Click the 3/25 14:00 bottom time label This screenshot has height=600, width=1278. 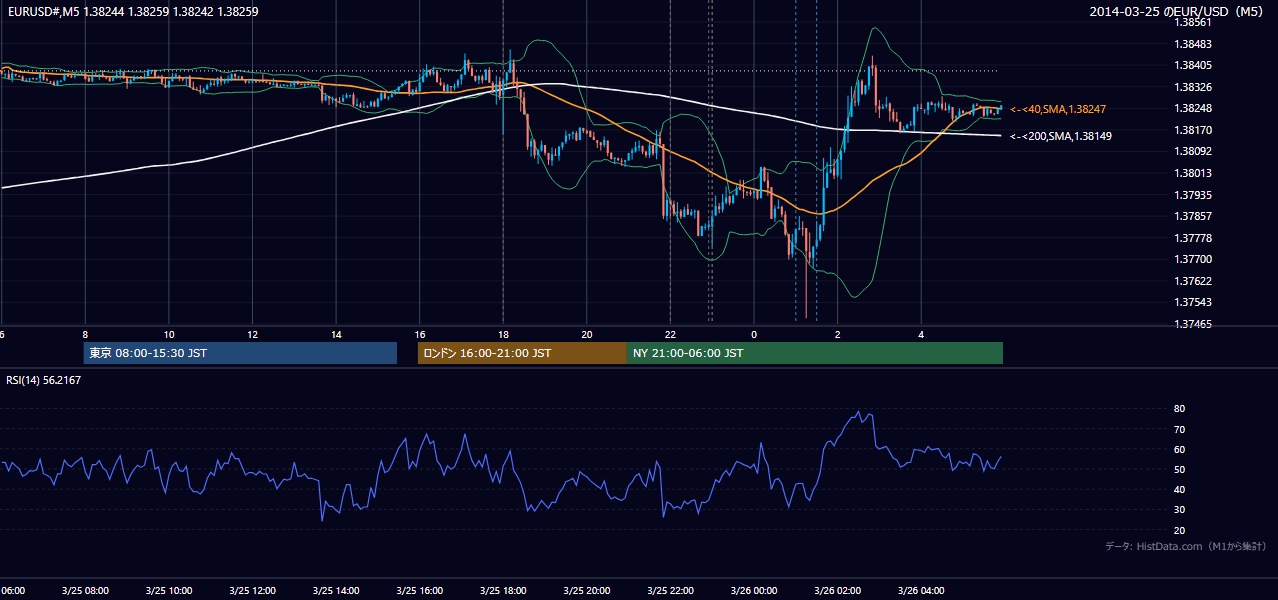point(336,590)
